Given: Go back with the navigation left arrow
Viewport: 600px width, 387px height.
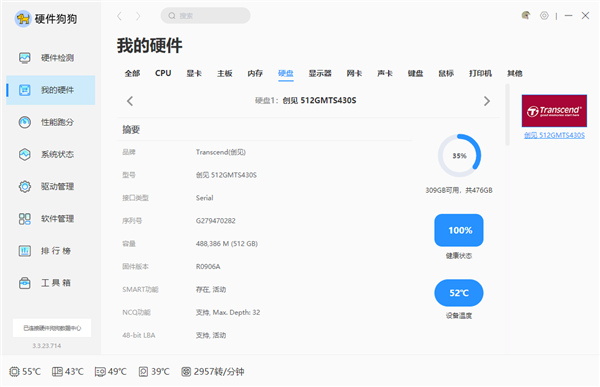Looking at the screenshot, I should [119, 16].
